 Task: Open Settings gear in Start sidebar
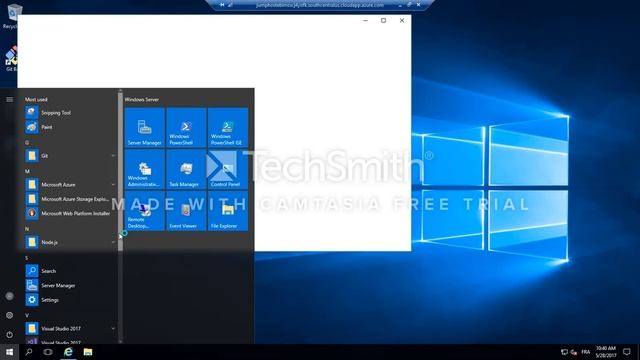9,315
